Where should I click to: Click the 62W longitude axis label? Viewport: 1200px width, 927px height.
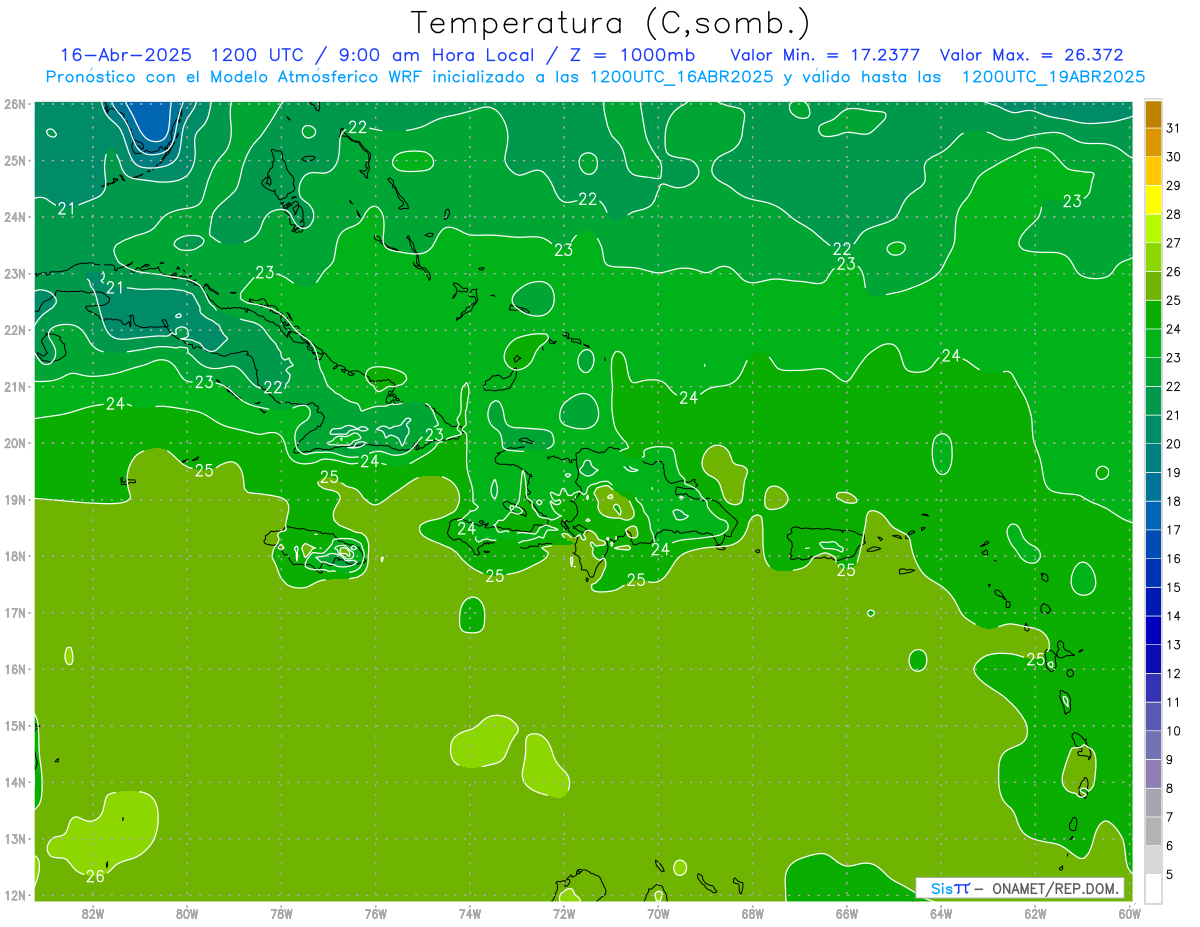click(x=1035, y=913)
